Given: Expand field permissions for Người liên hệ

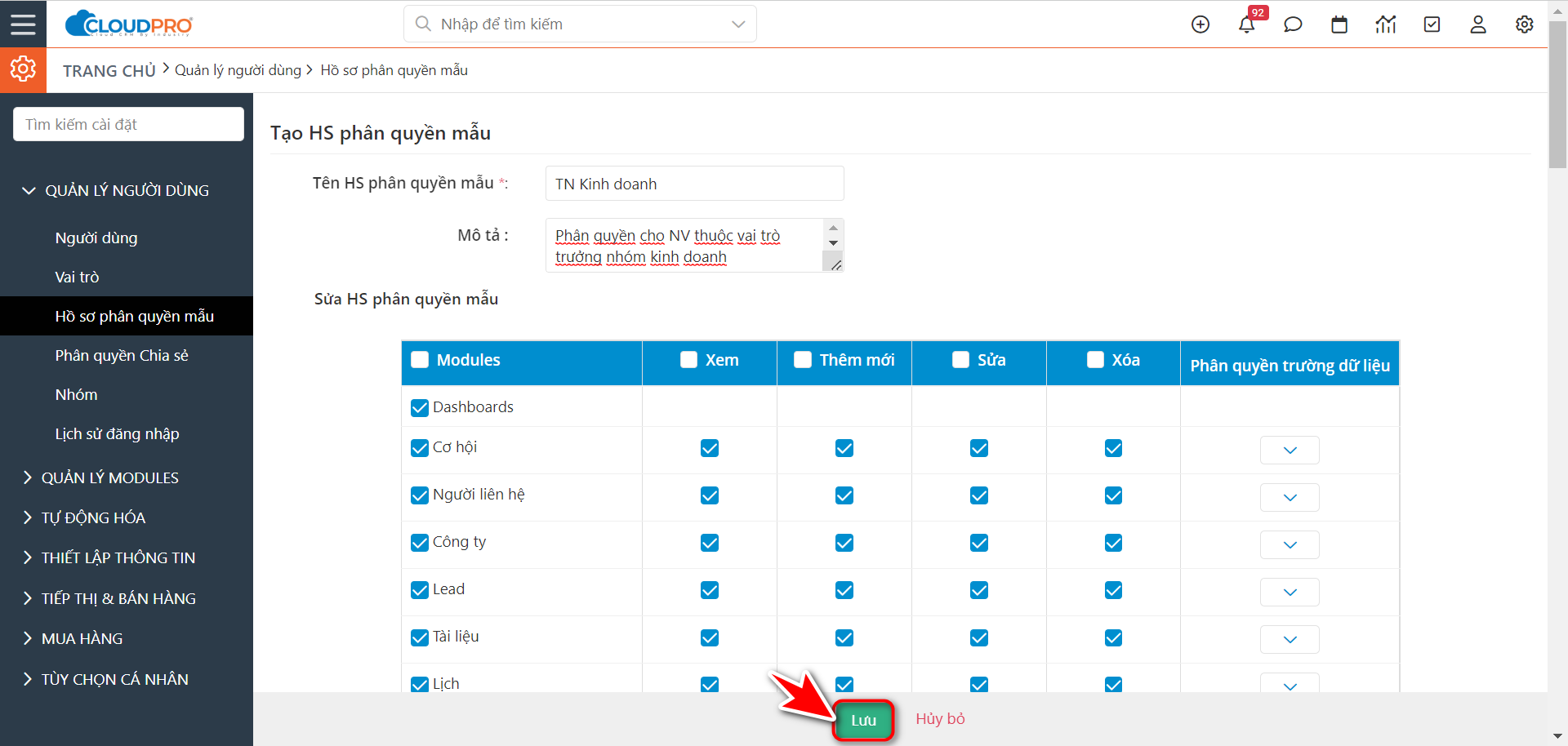Looking at the screenshot, I should pyautogui.click(x=1290, y=497).
